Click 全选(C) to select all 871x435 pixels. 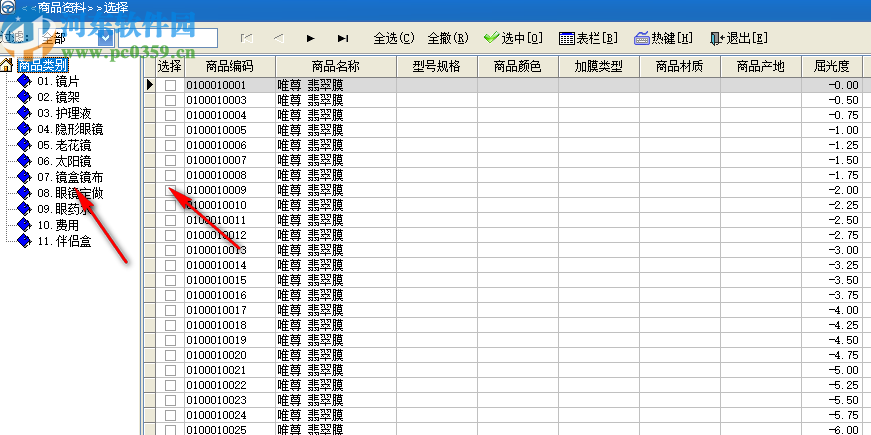point(394,38)
